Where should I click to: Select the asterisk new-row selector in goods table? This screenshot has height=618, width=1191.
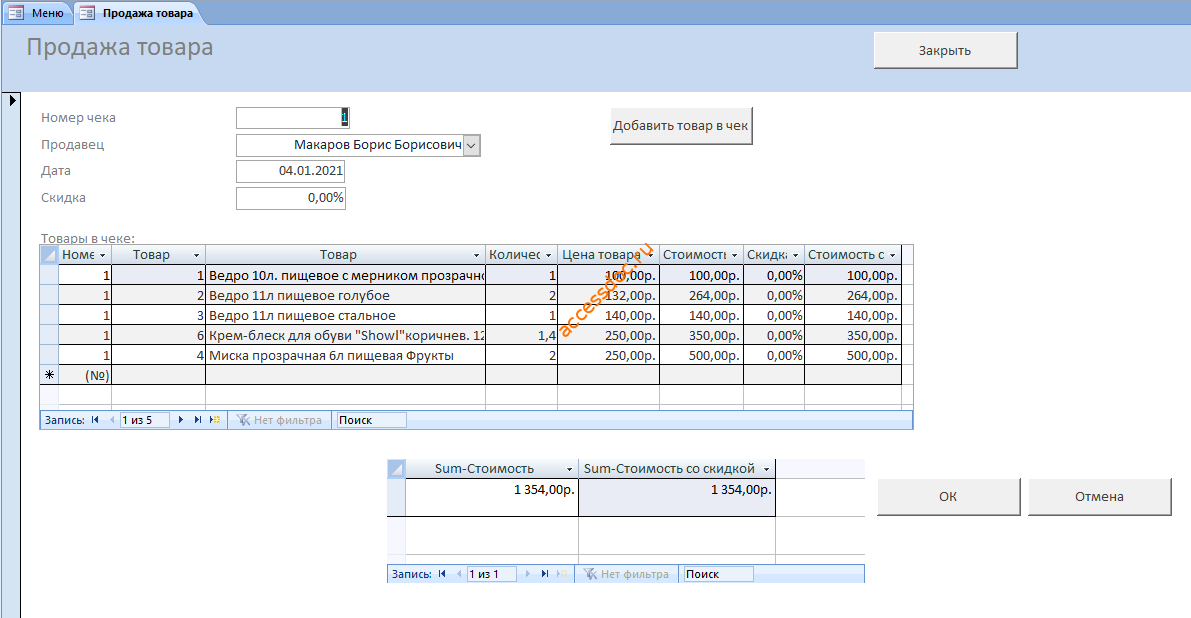pyautogui.click(x=49, y=374)
